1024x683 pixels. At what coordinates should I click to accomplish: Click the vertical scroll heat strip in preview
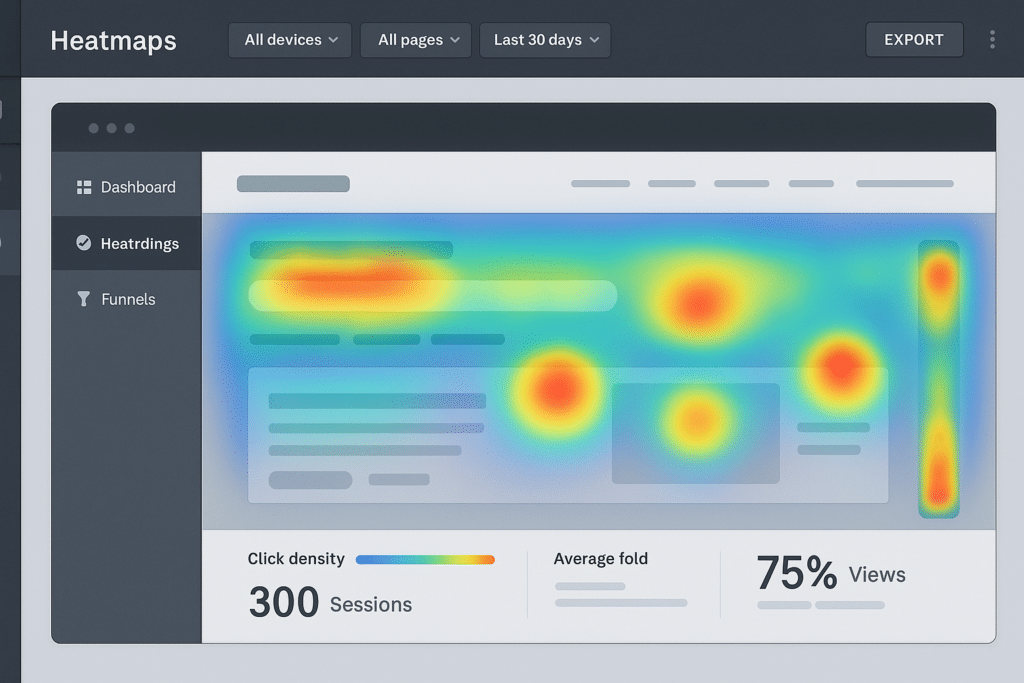[x=939, y=379]
